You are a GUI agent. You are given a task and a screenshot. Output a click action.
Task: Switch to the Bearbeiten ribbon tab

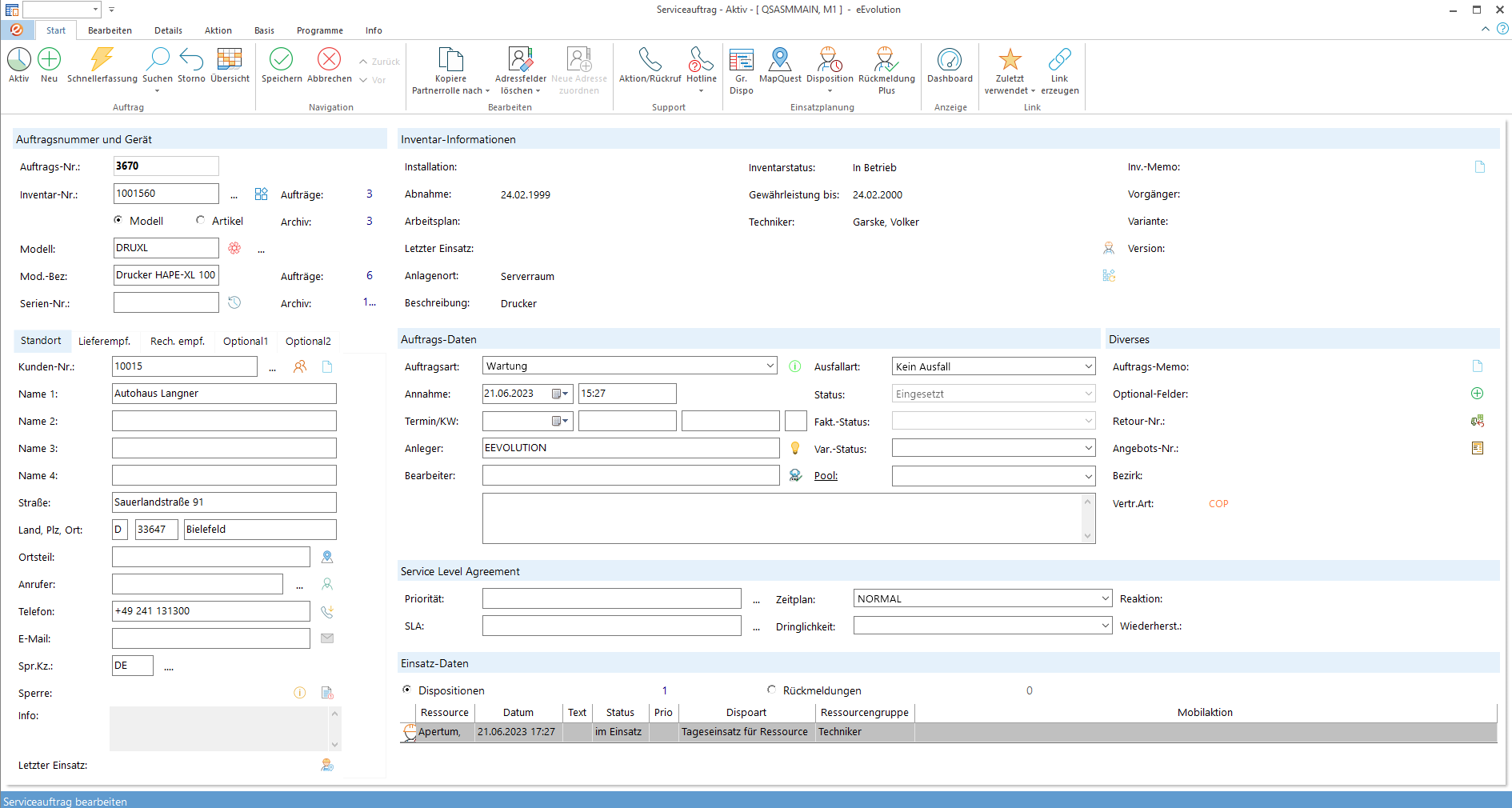click(110, 30)
